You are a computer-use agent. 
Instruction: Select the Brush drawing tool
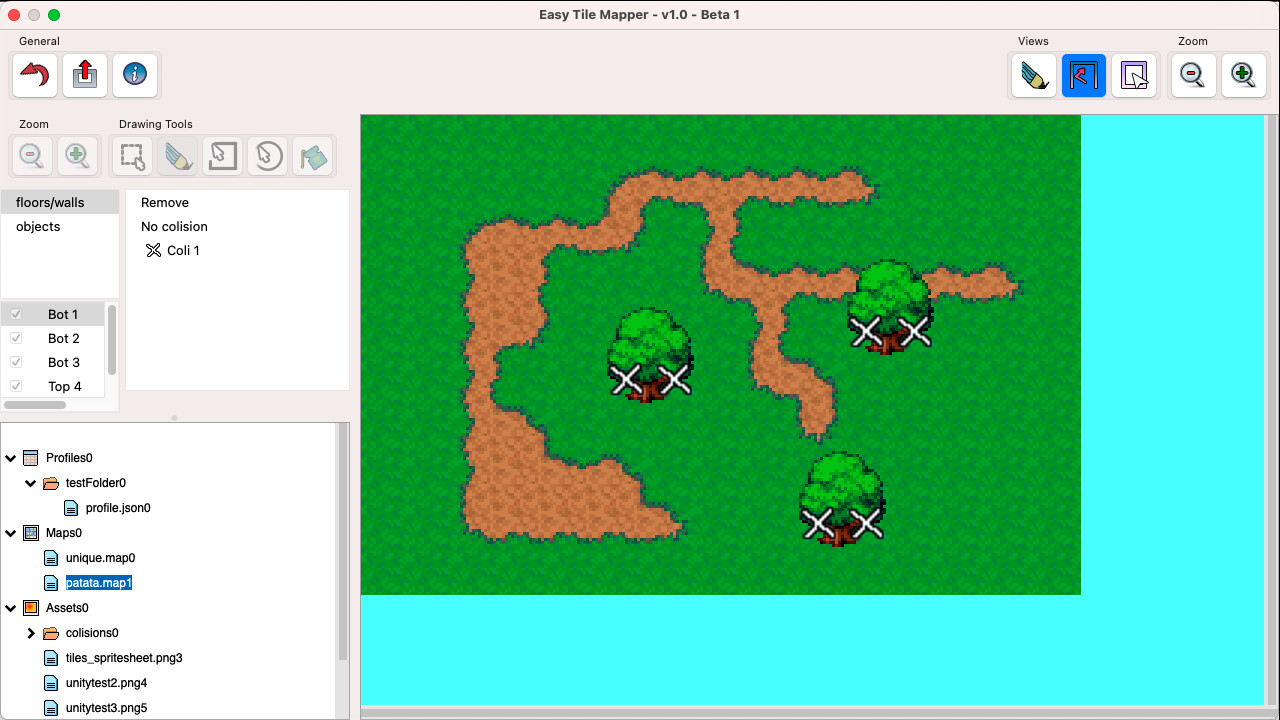point(177,156)
